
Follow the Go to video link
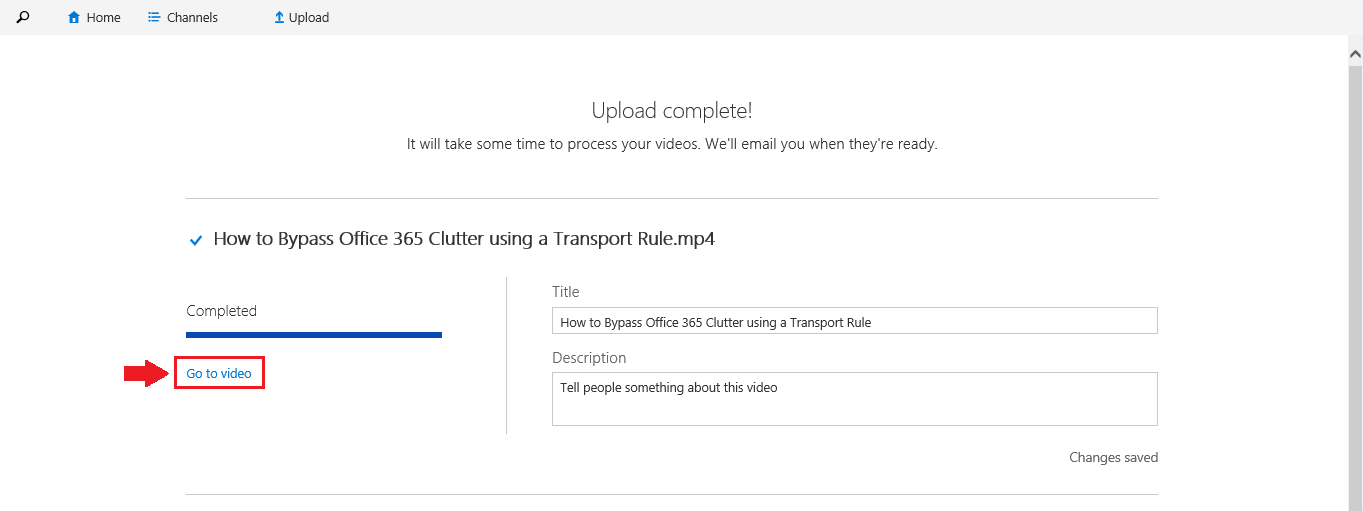coord(219,374)
